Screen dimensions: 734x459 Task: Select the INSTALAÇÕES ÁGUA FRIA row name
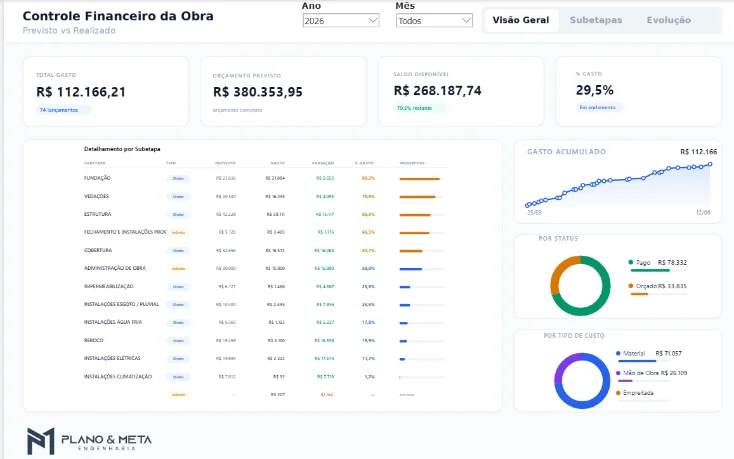coord(113,322)
